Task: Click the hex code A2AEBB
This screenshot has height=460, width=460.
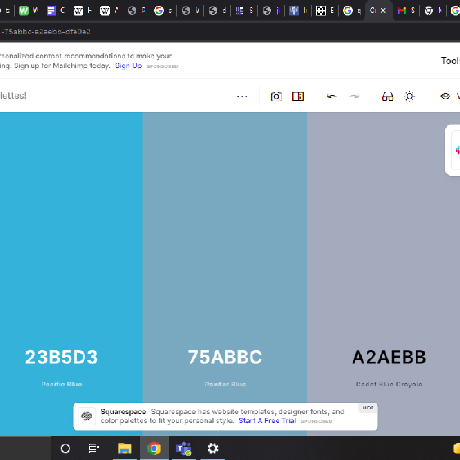Action: click(x=389, y=357)
